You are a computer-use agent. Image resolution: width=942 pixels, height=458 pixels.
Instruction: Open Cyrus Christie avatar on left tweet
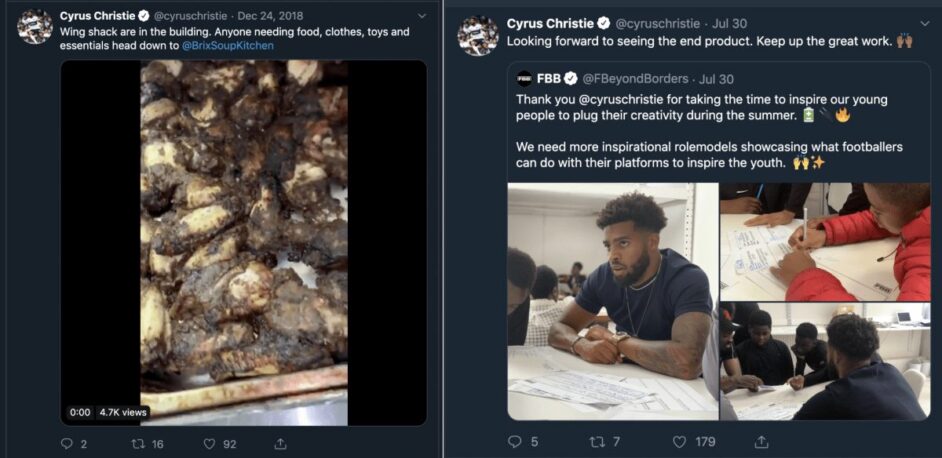[x=35, y=27]
